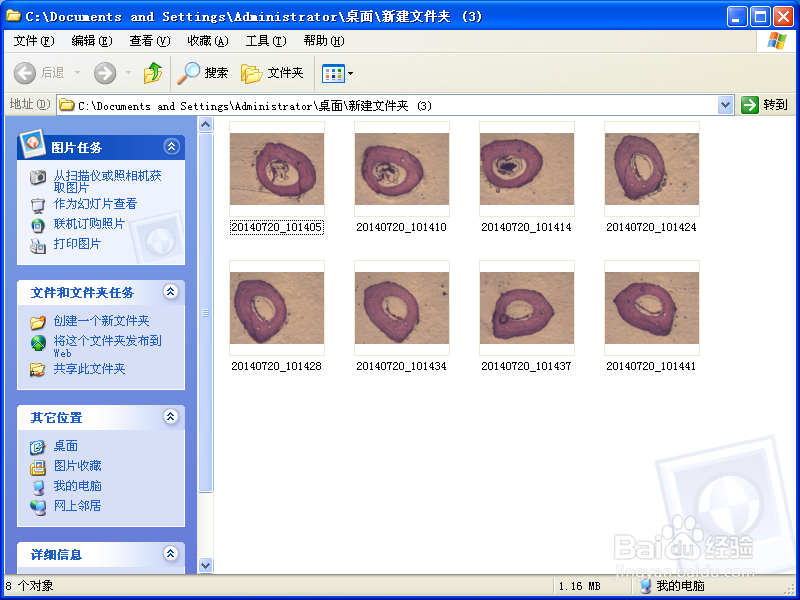Click slideshow icon beside 作为幻灯片查看

point(38,205)
